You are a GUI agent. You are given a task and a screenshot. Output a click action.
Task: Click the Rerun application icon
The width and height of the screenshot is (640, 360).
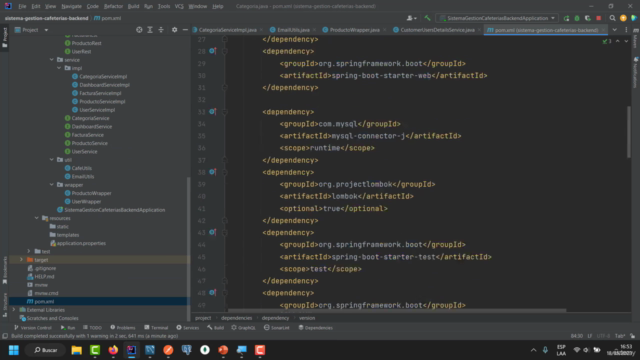(x=566, y=18)
